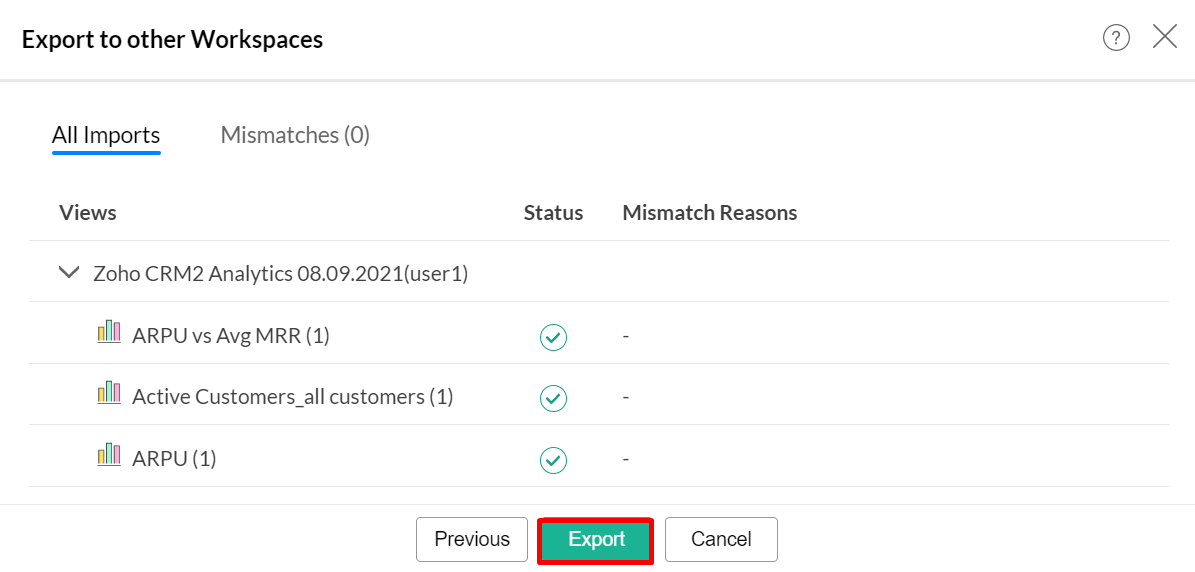Image resolution: width=1195 pixels, height=572 pixels.
Task: Select the Zoho CRM2 Analytics 08.09.2021(user1) row label
Action: tap(280, 273)
